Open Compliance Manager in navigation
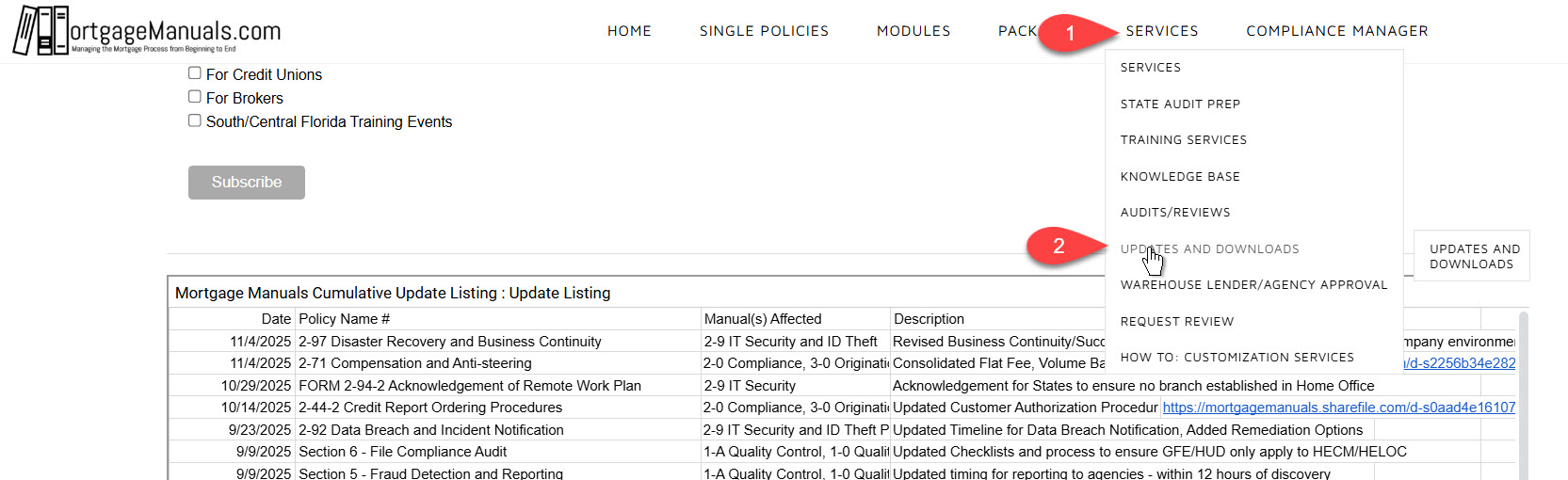This screenshot has width=1568, height=480. tap(1336, 31)
